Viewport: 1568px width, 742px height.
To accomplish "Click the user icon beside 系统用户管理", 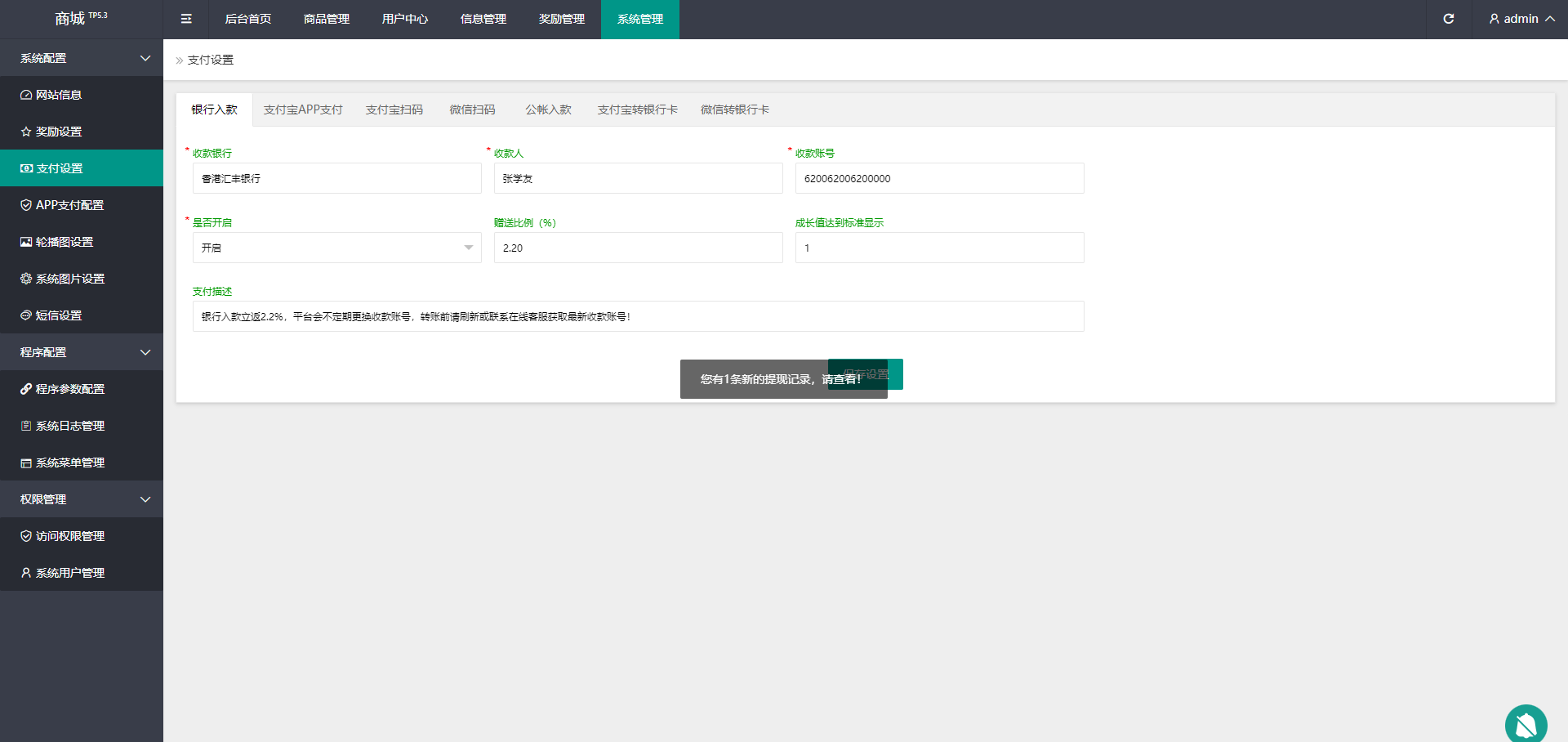I will [x=26, y=573].
